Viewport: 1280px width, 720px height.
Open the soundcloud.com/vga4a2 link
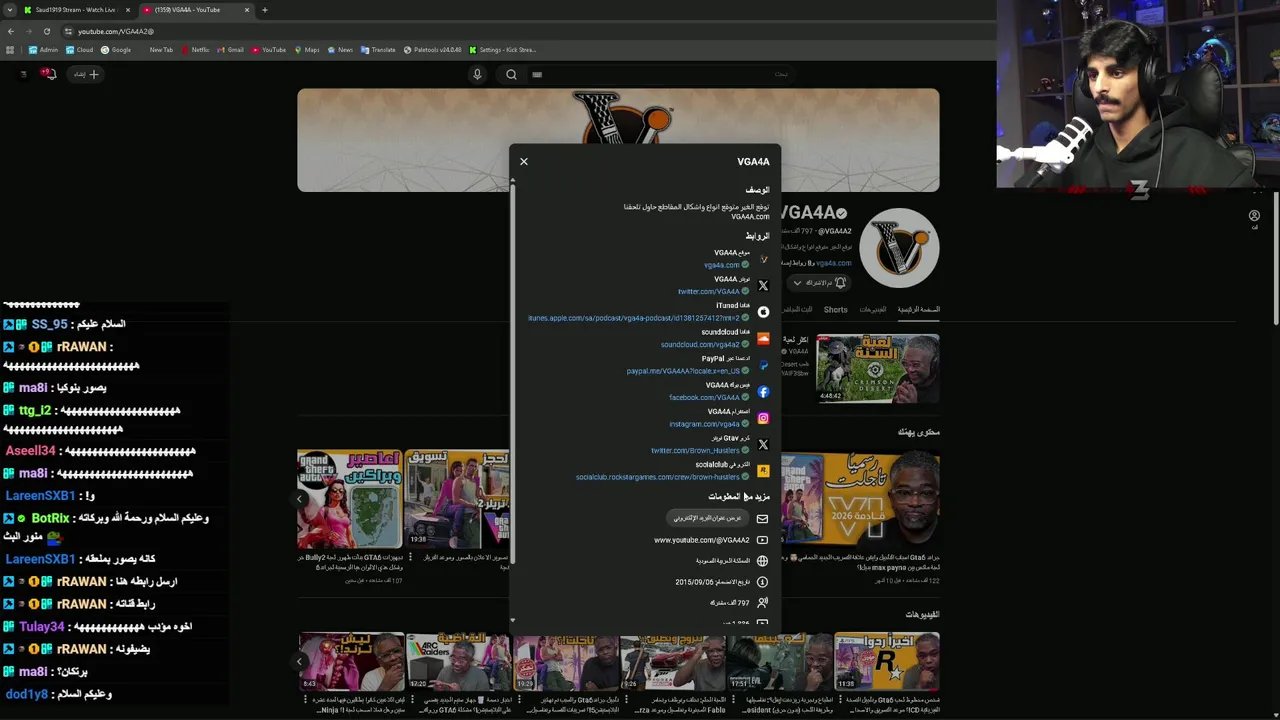click(x=700, y=345)
